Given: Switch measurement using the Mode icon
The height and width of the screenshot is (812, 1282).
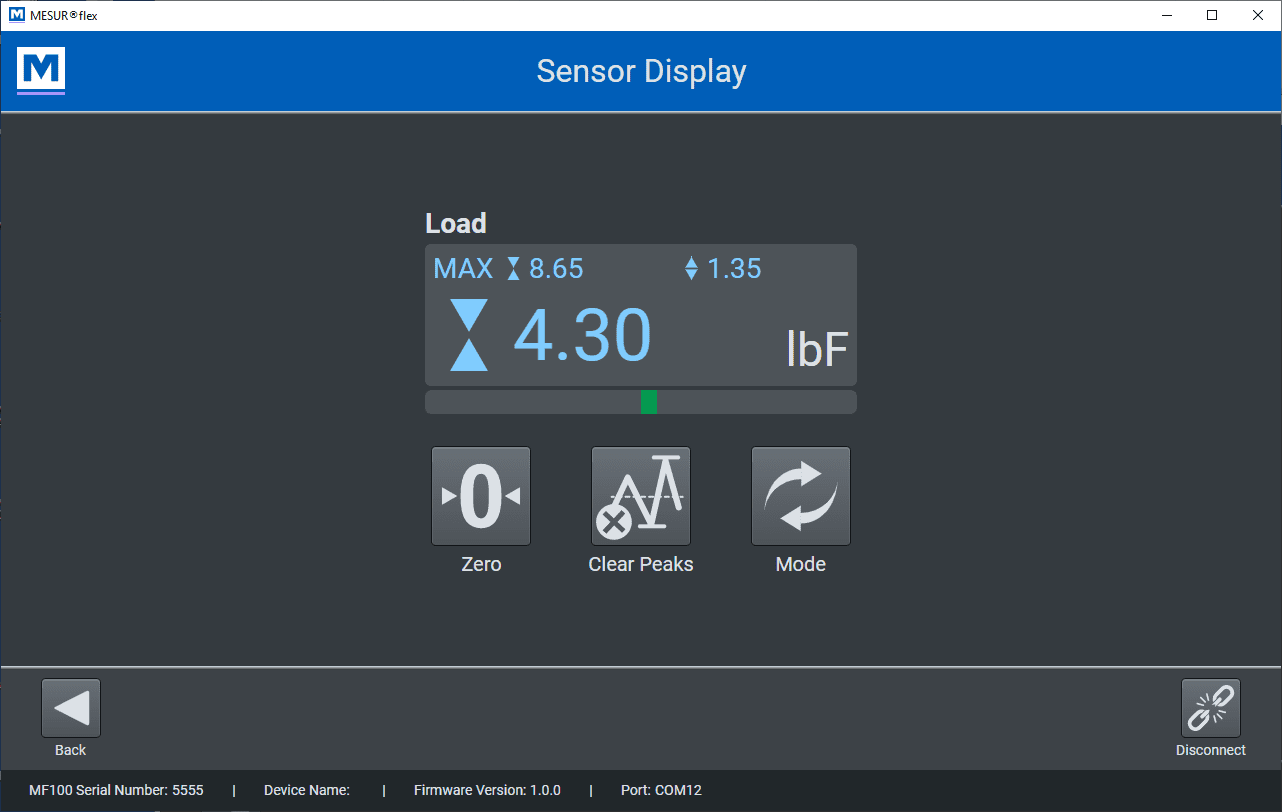Looking at the screenshot, I should [801, 496].
